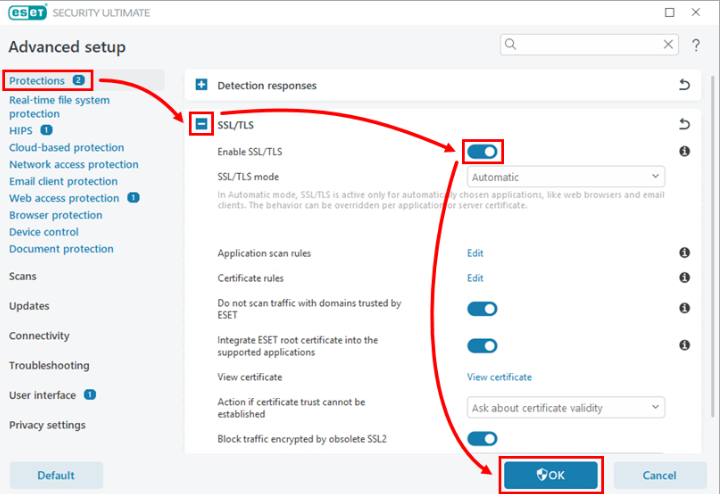Click the Web access protection badge
The image size is (720, 494).
click(x=133, y=198)
